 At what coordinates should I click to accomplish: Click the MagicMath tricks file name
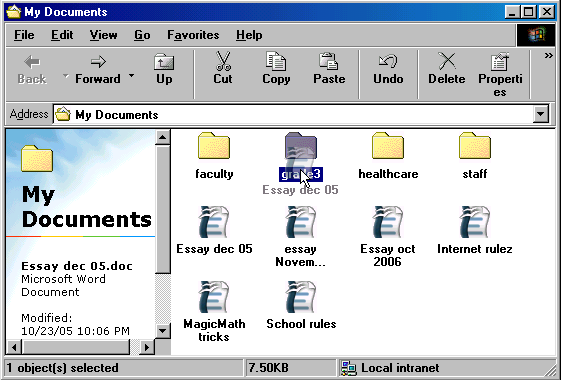[x=214, y=330]
